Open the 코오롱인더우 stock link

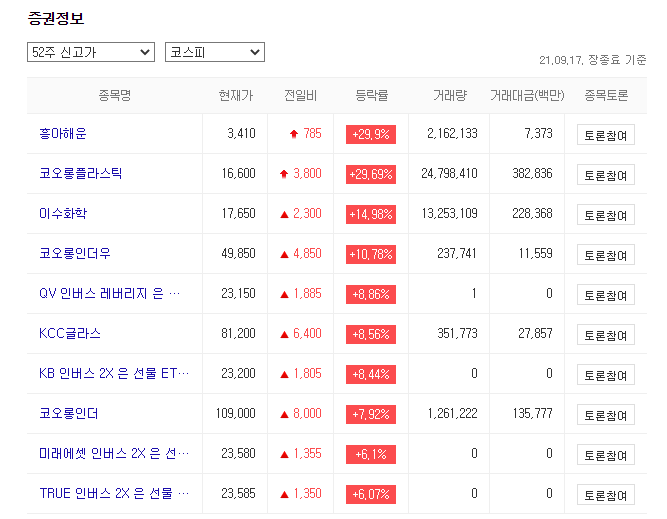(75, 254)
